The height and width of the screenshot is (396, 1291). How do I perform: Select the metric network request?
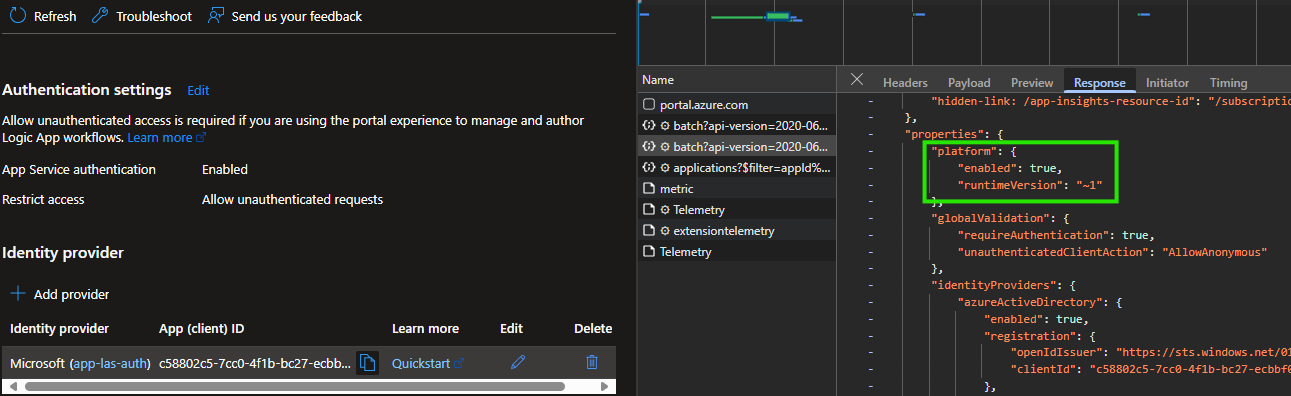[736, 188]
